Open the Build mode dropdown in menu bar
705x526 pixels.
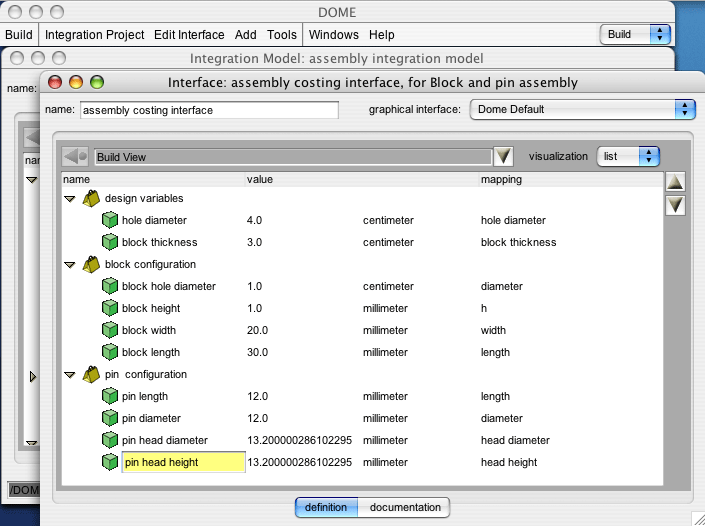(x=635, y=35)
